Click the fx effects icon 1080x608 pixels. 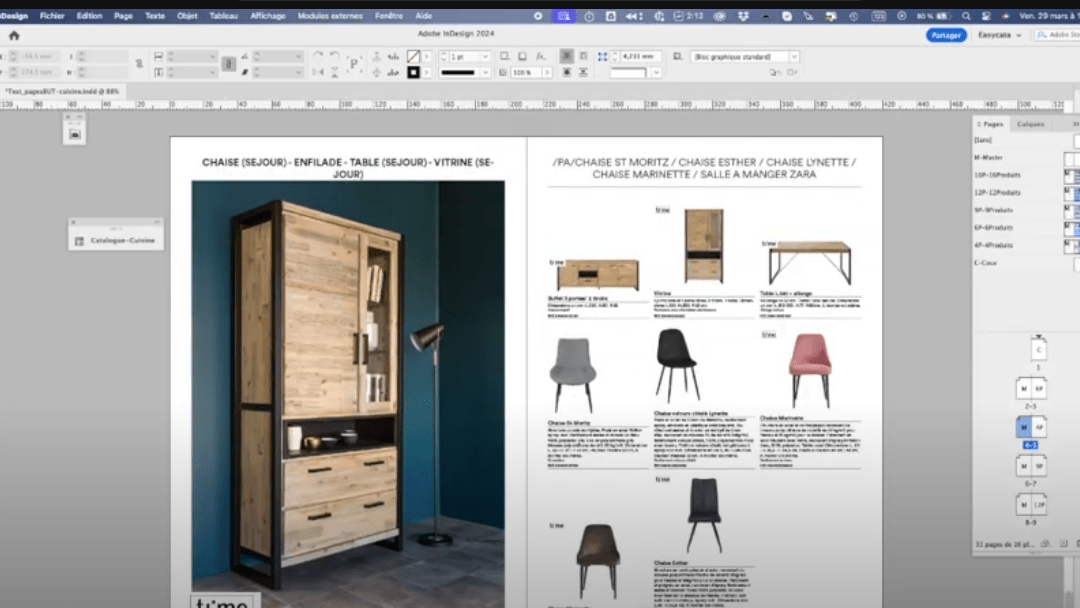pos(541,56)
